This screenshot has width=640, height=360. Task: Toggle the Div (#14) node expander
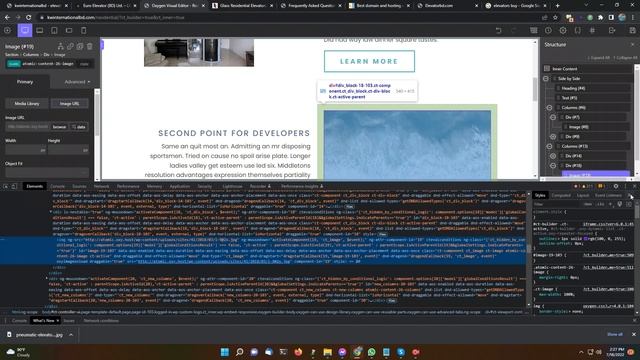click(x=553, y=156)
